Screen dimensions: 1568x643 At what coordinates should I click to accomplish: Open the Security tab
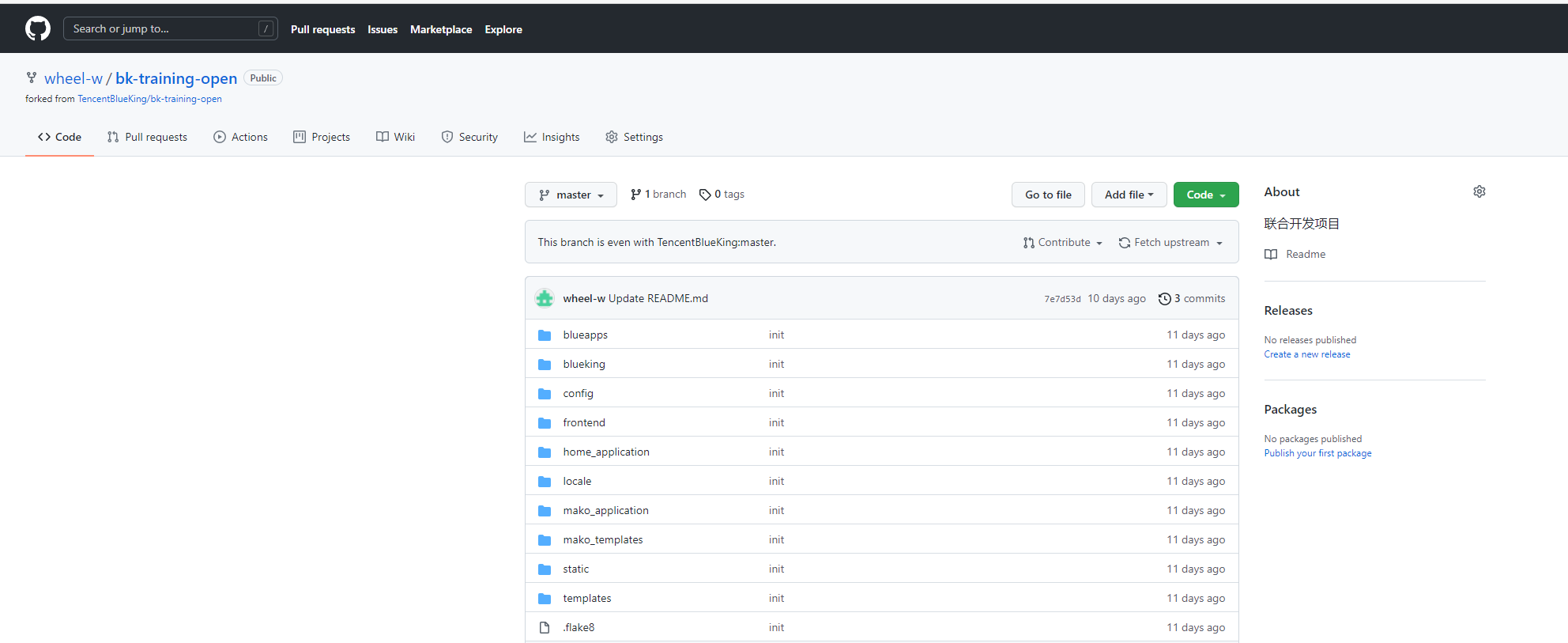[469, 137]
